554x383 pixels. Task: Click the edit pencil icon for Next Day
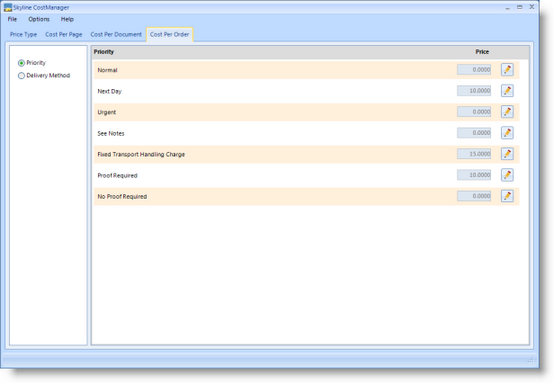tap(507, 91)
